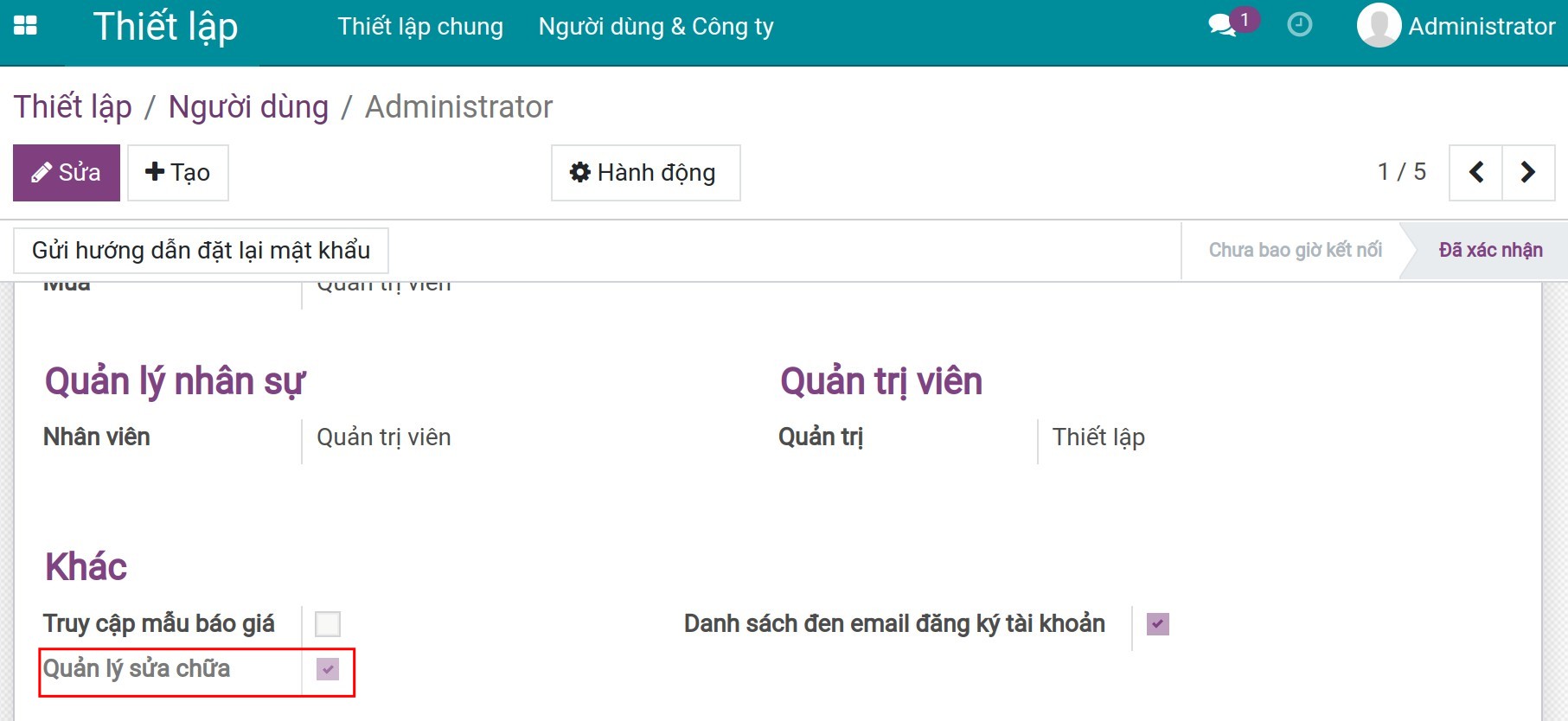The image size is (1568, 721).
Task: Open the activities clock icon
Action: 1299,25
